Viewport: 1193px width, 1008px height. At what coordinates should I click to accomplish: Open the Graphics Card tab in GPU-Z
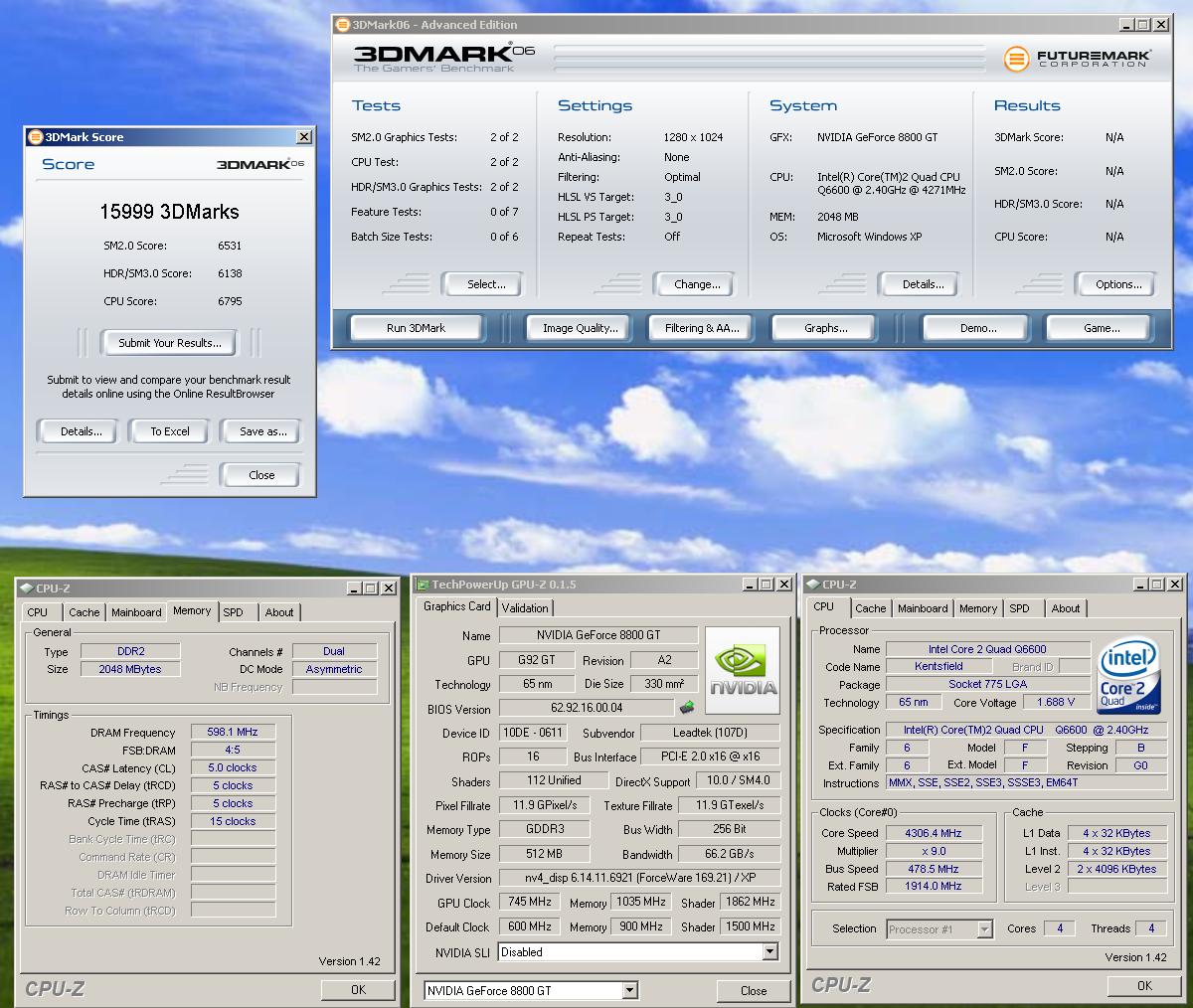[x=457, y=606]
